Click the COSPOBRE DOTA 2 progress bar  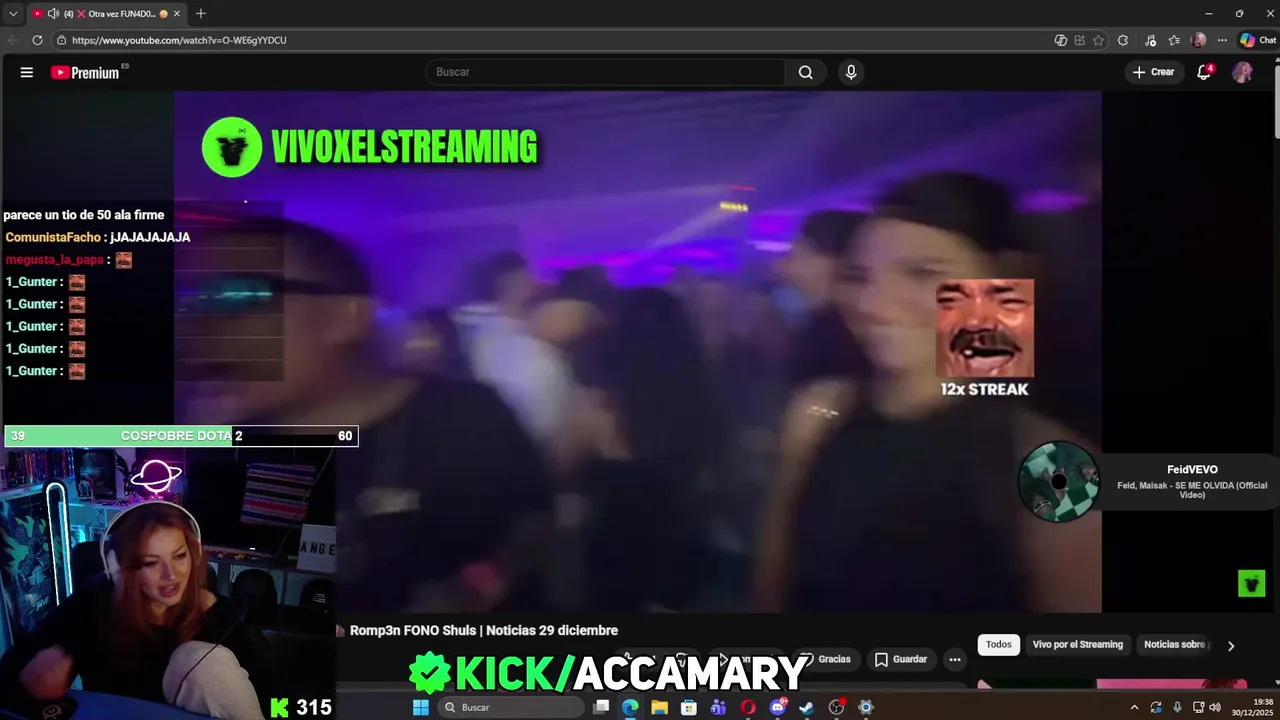coord(181,436)
